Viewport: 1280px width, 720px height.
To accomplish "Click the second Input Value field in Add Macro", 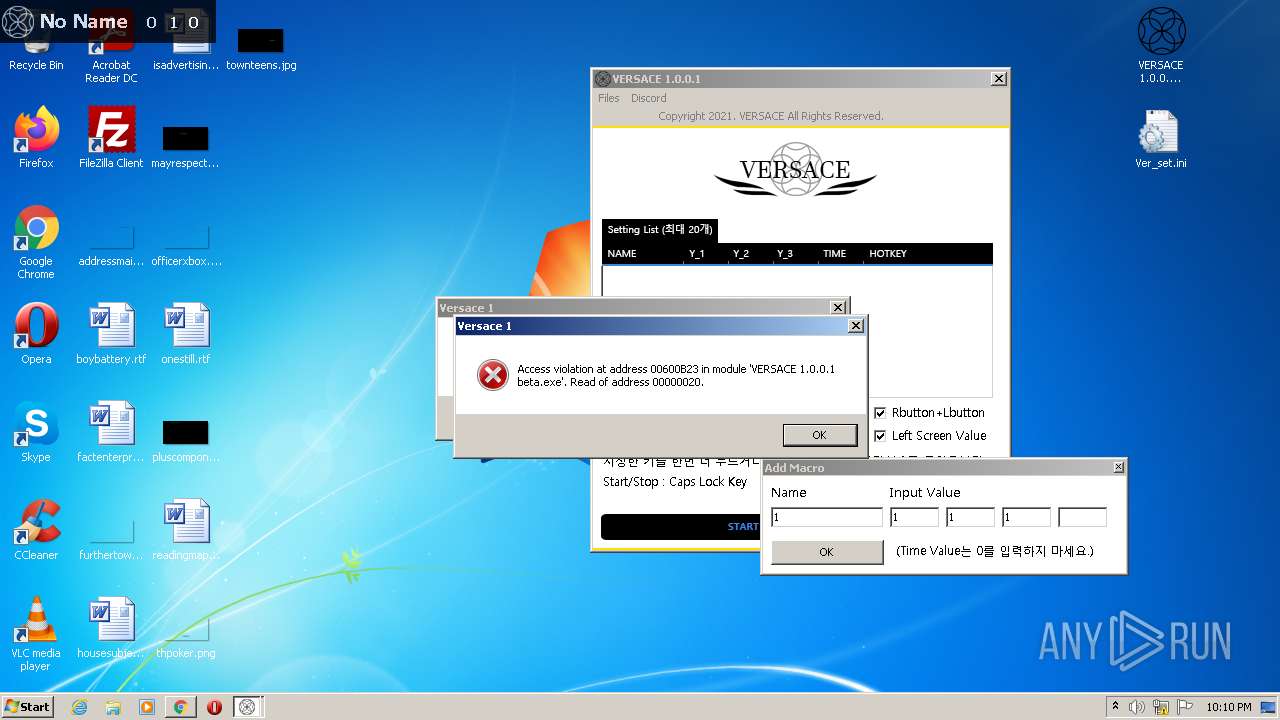I will pyautogui.click(x=970, y=517).
